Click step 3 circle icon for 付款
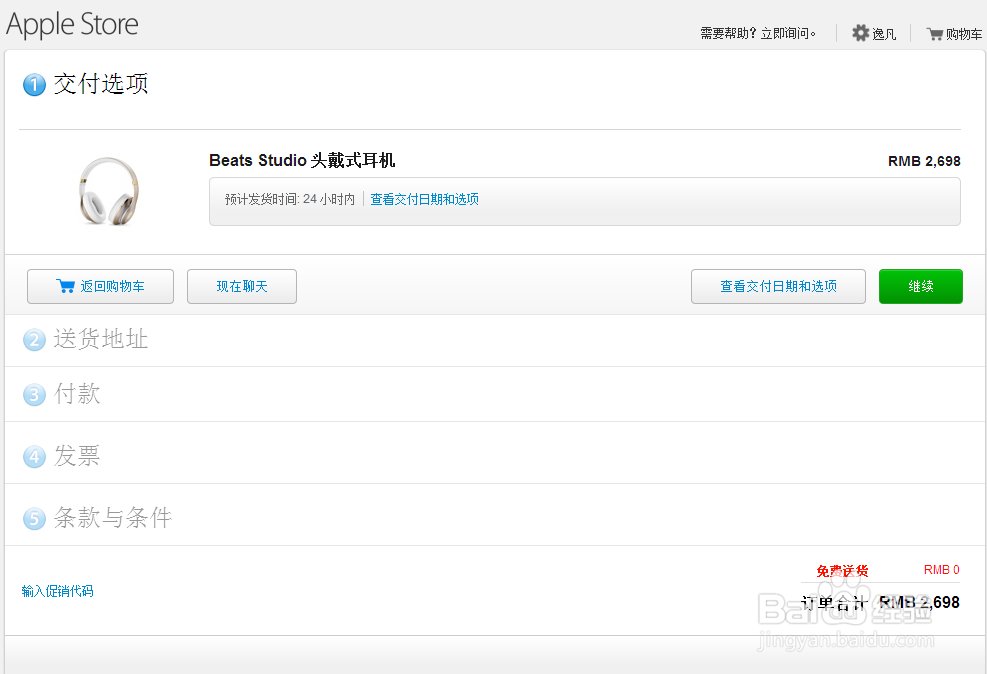 pos(35,395)
